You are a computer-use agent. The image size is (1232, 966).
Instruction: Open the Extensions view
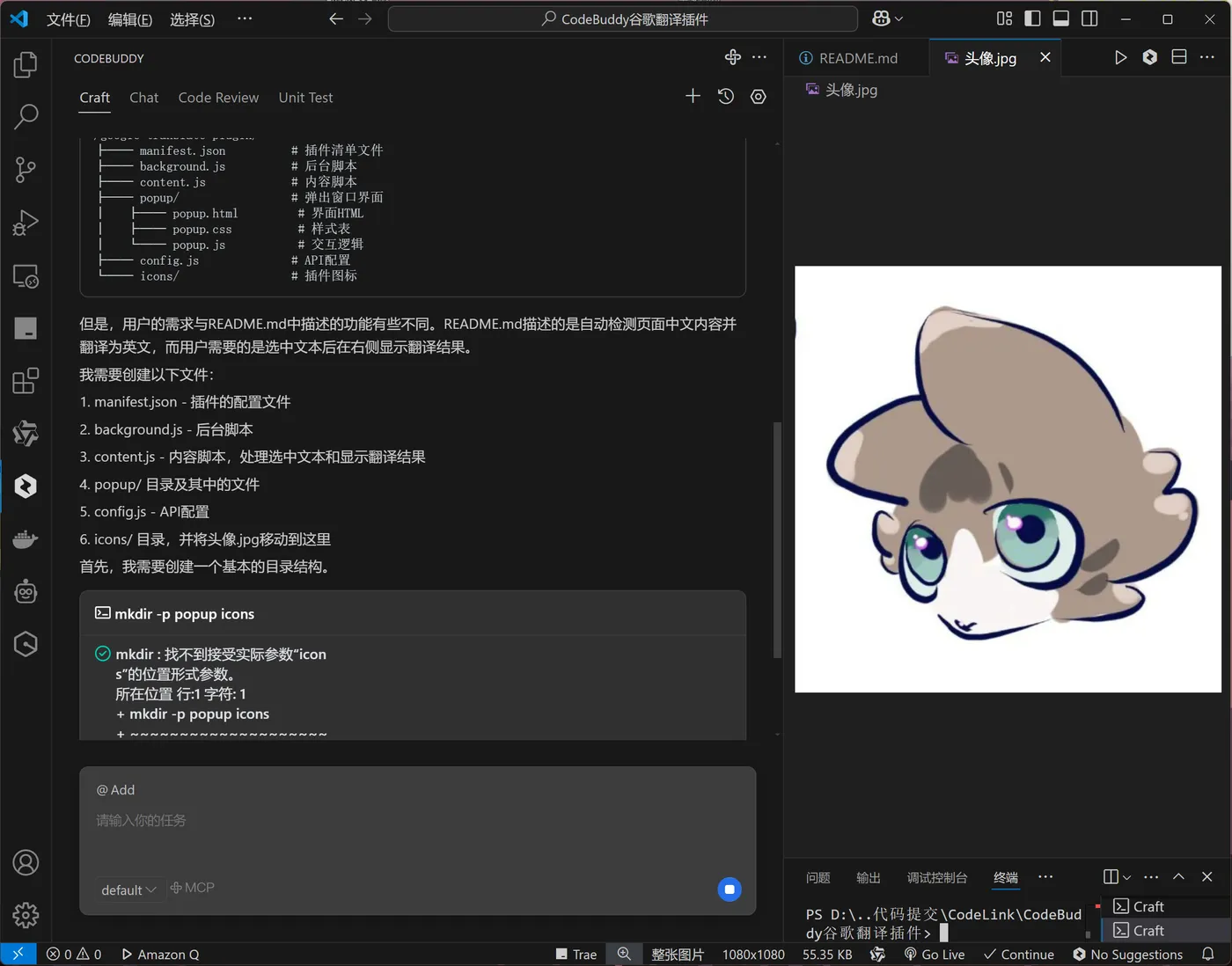coord(26,381)
